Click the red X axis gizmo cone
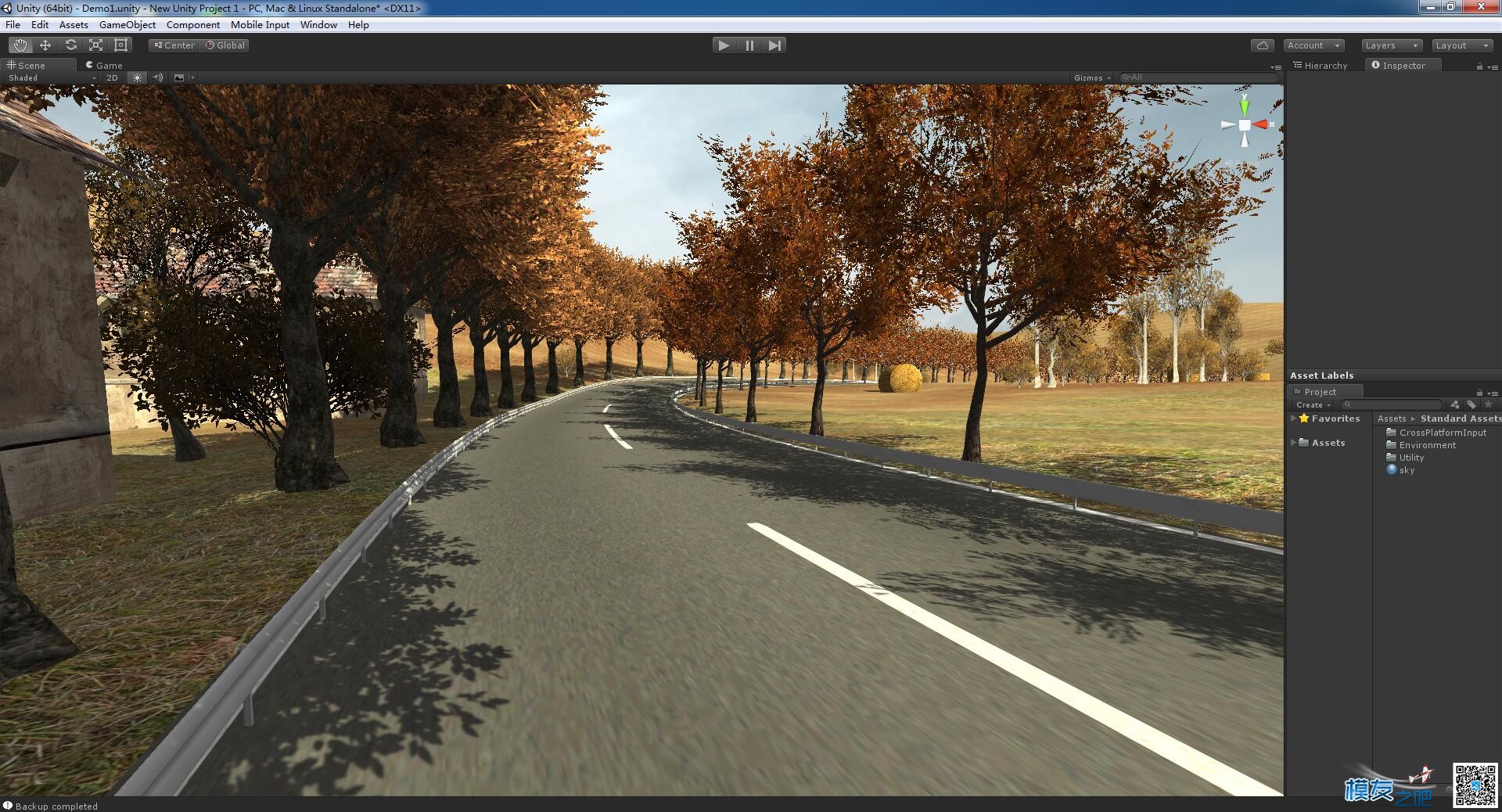 coord(1260,124)
